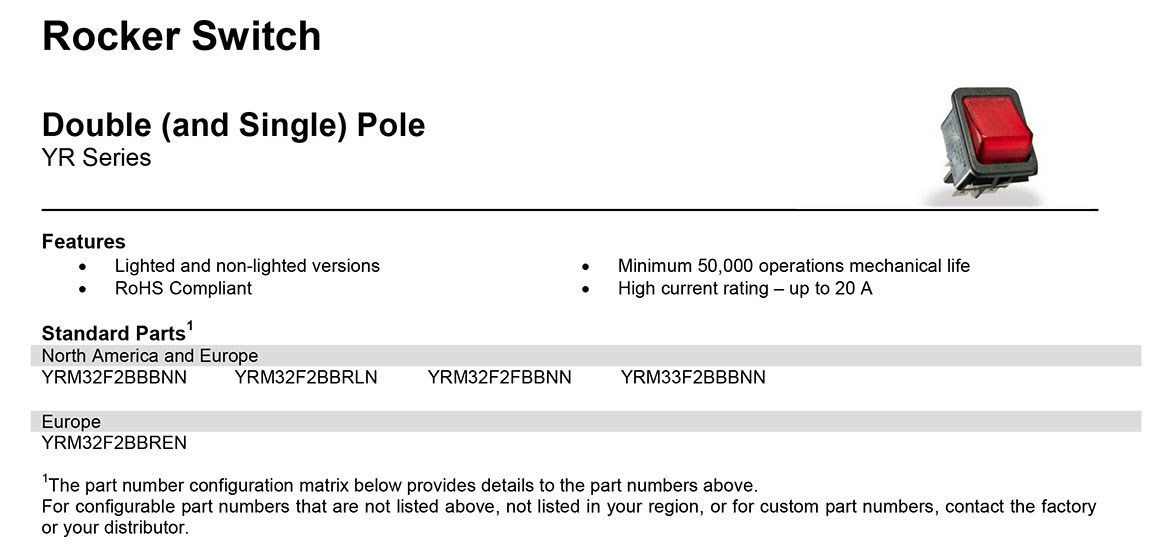Select part number YRM32F2FBBNN

pos(499,378)
